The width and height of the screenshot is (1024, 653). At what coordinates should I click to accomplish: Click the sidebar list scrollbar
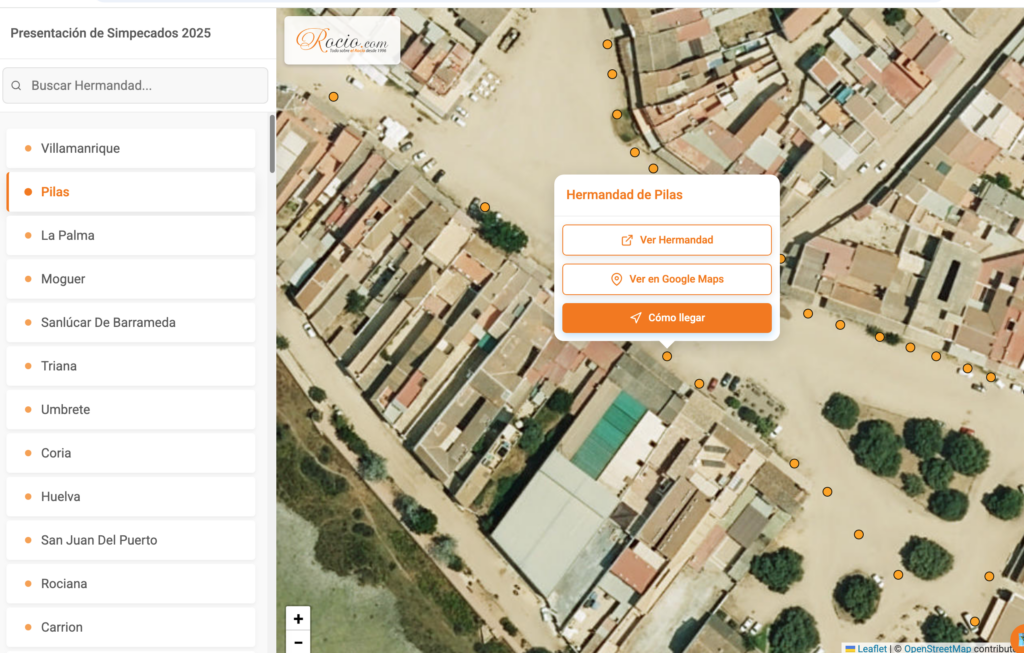pos(272,145)
